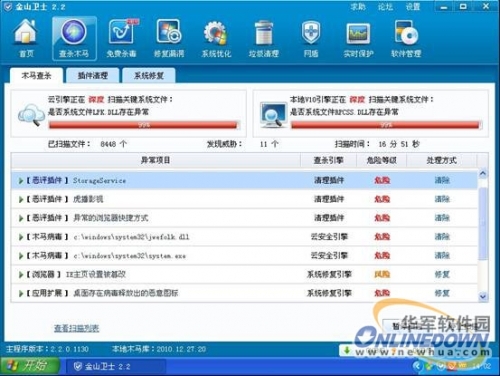Click the 金山卫士 2.2 taskbar button
Viewport: 500px width, 376px height.
point(115,367)
